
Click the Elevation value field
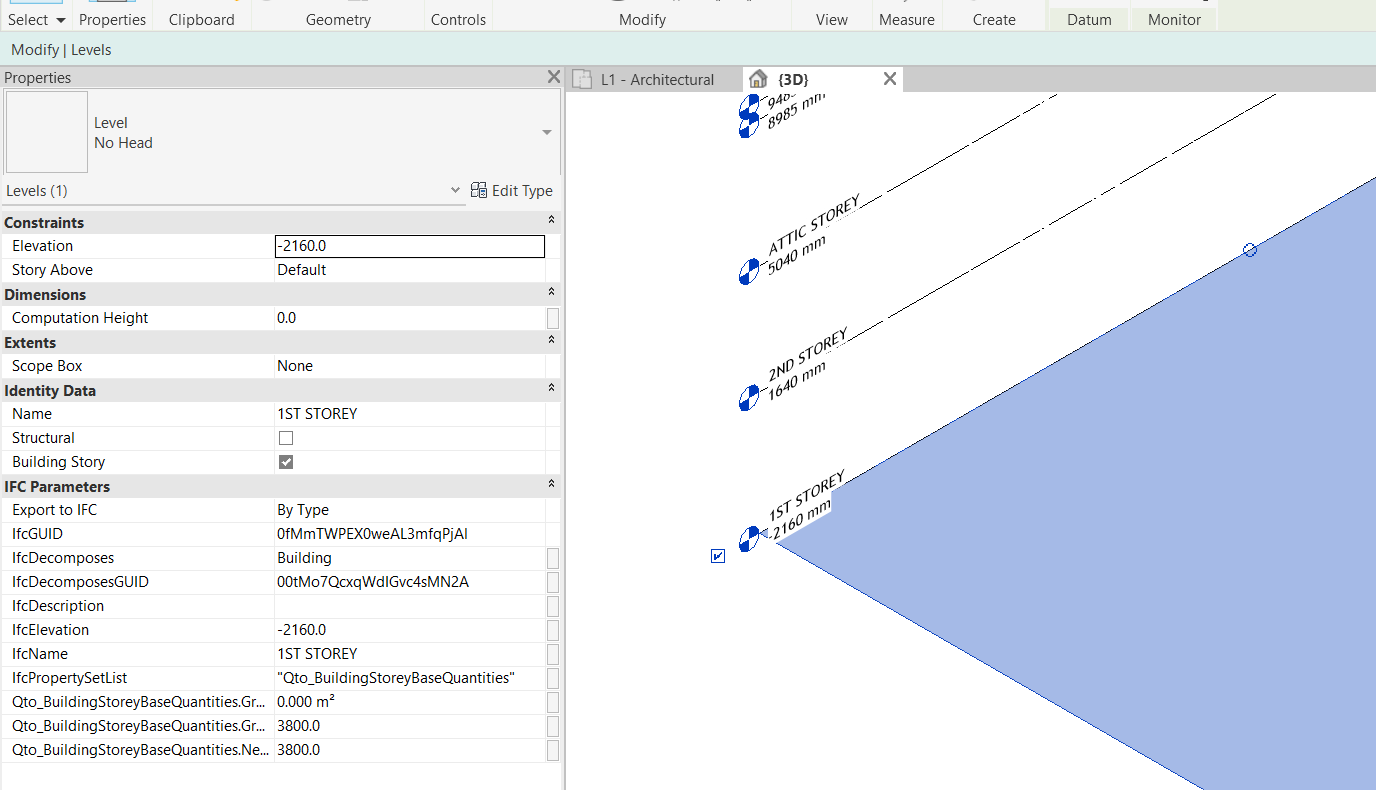coord(409,246)
